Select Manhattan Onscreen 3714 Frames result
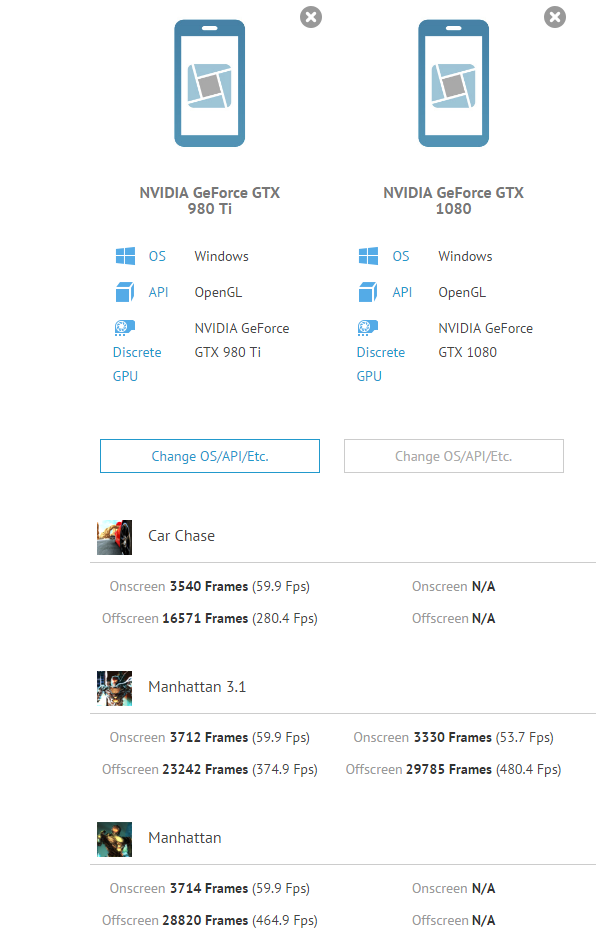Image resolution: width=596 pixels, height=948 pixels. pyautogui.click(x=210, y=889)
